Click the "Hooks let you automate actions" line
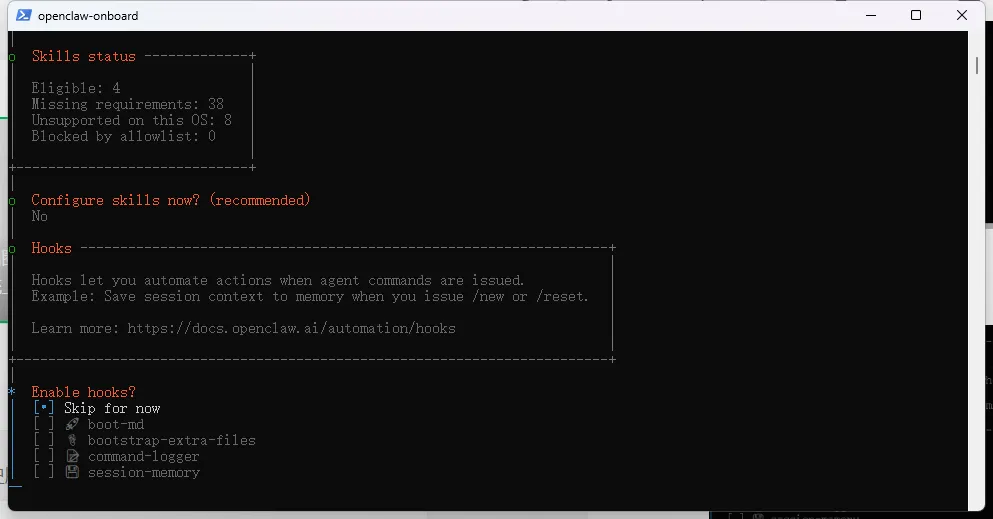The image size is (993, 519). (278, 280)
